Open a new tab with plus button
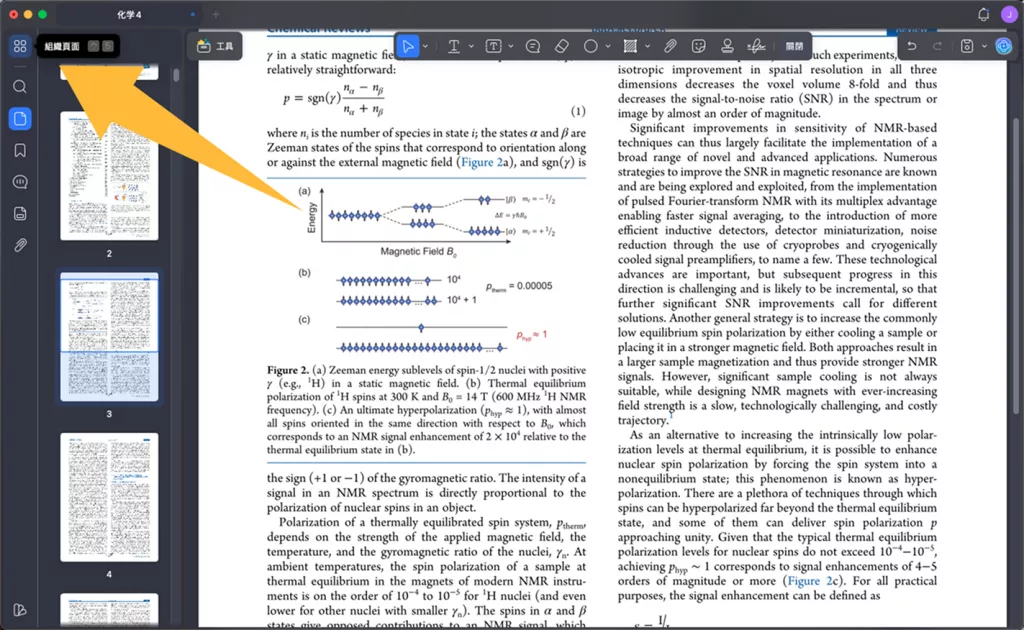Image resolution: width=1024 pixels, height=630 pixels. pyautogui.click(x=216, y=14)
